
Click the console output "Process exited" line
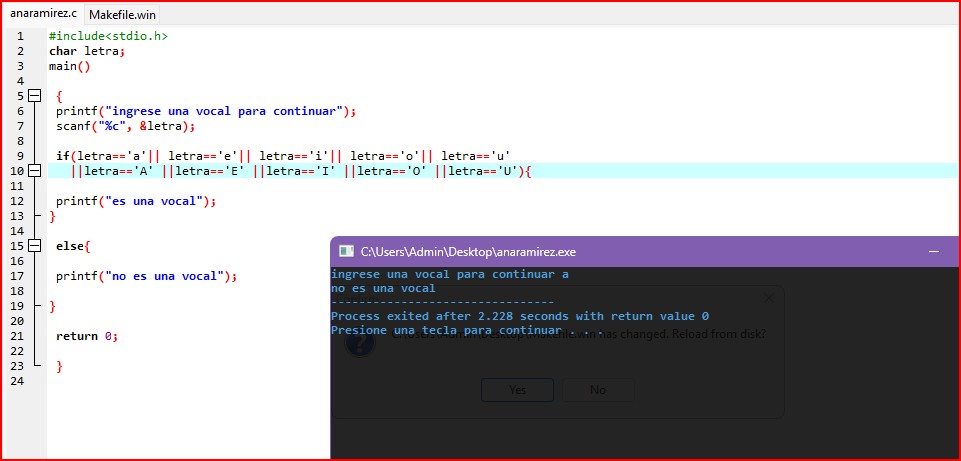[x=520, y=316]
